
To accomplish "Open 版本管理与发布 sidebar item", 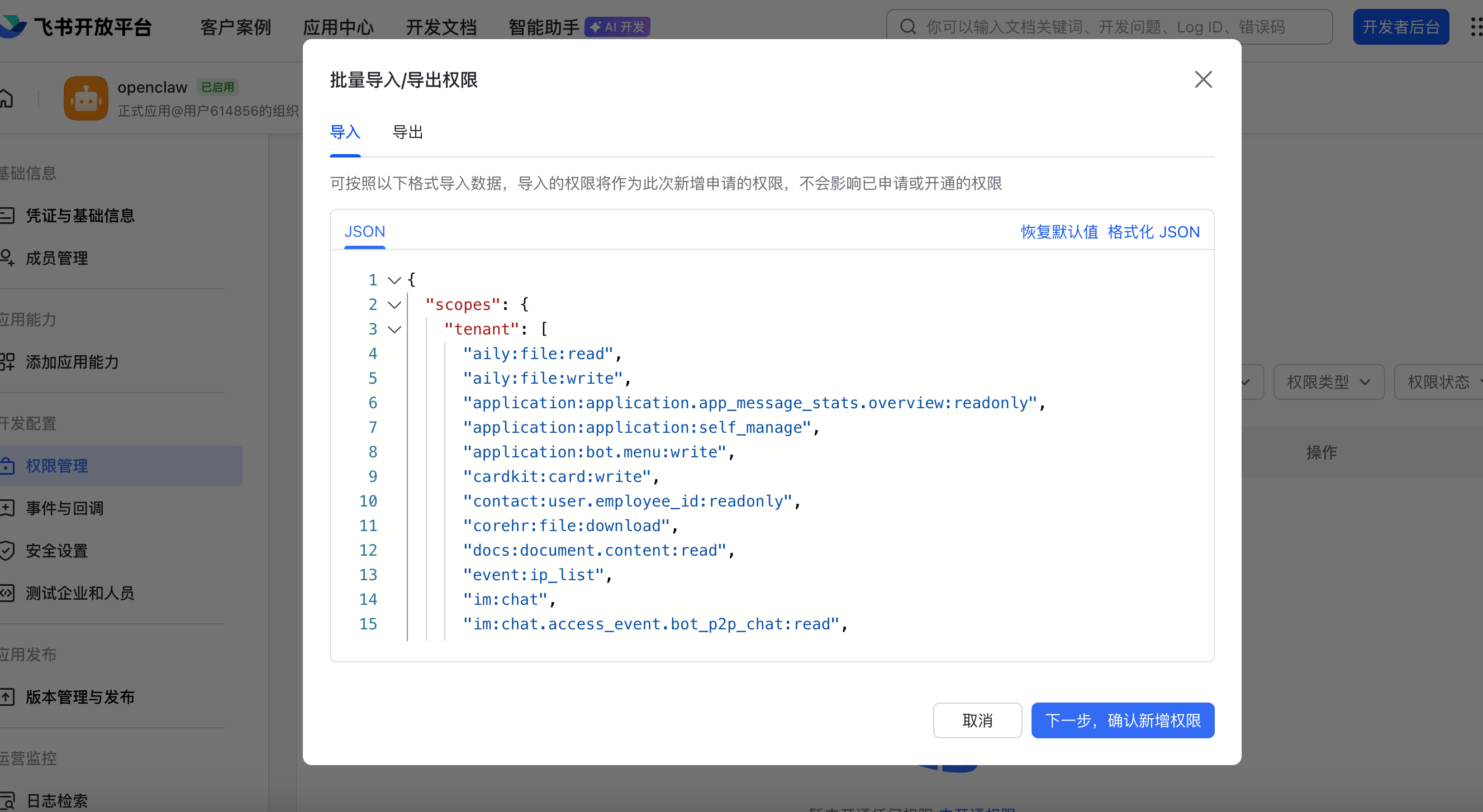I will click(x=80, y=697).
